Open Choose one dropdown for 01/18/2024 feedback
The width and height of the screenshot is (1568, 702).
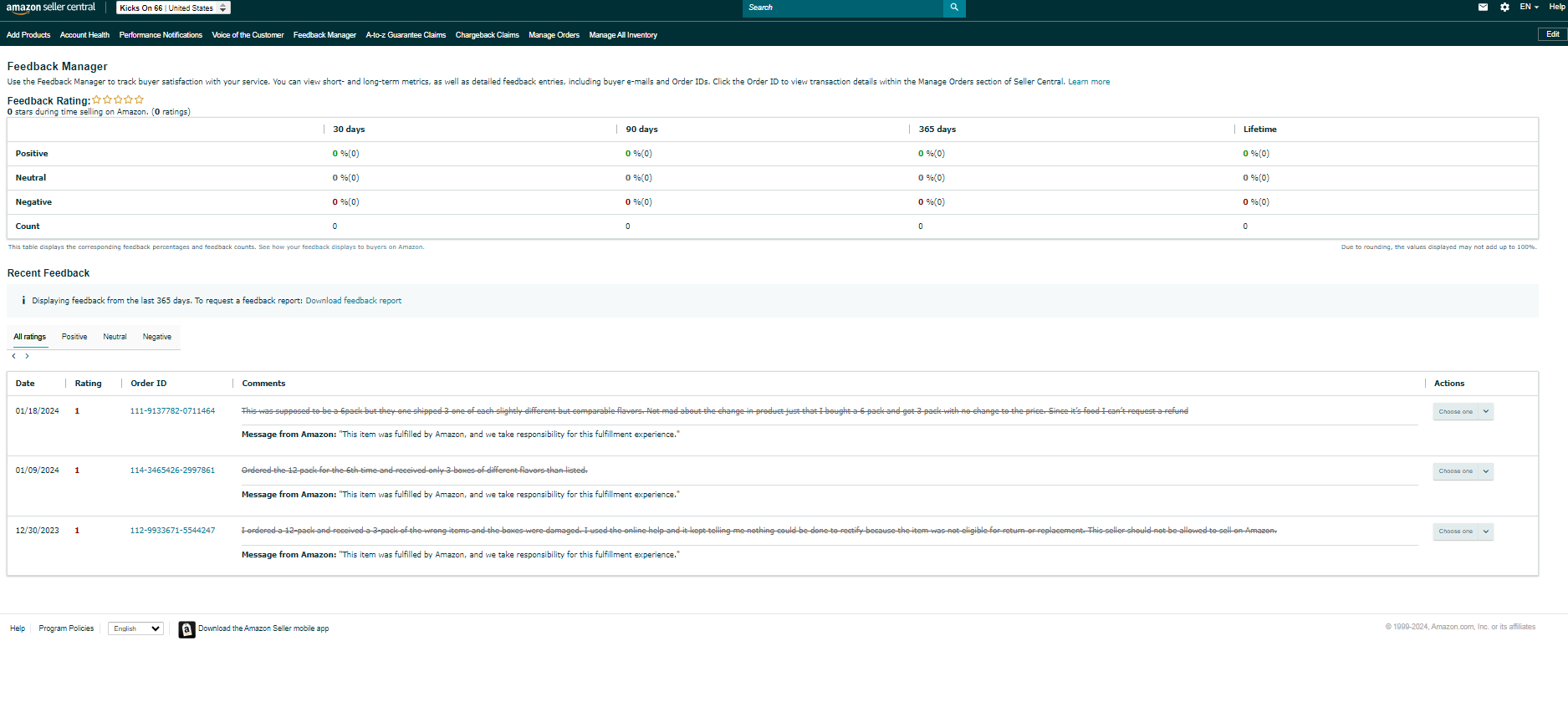click(x=1463, y=412)
